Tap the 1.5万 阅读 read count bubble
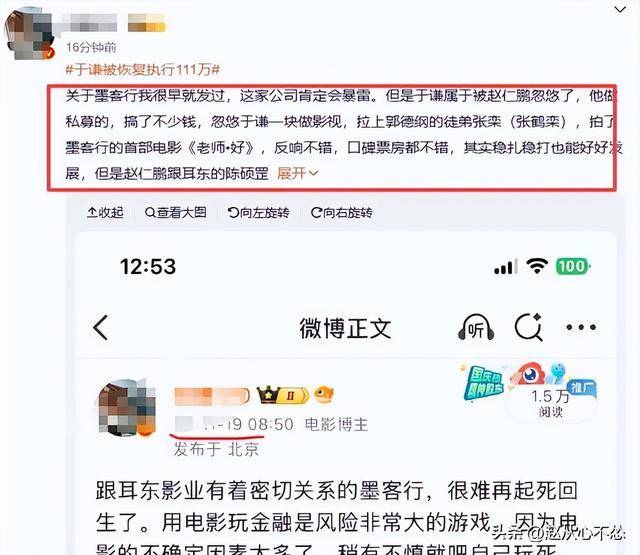 tap(550, 404)
